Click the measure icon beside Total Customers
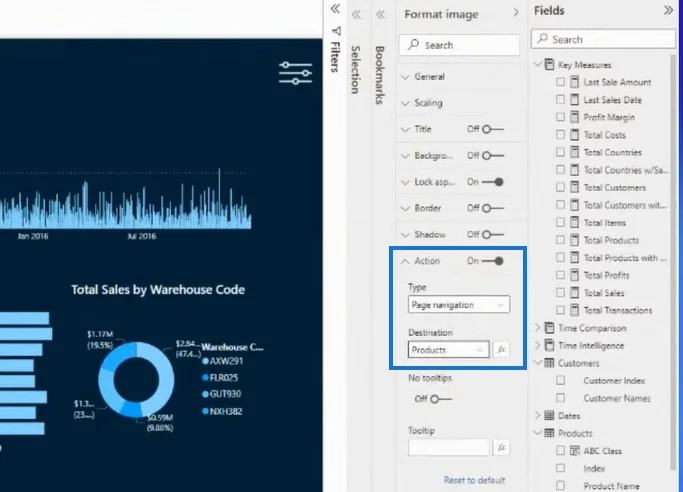Image resolution: width=683 pixels, height=492 pixels. tap(575, 187)
